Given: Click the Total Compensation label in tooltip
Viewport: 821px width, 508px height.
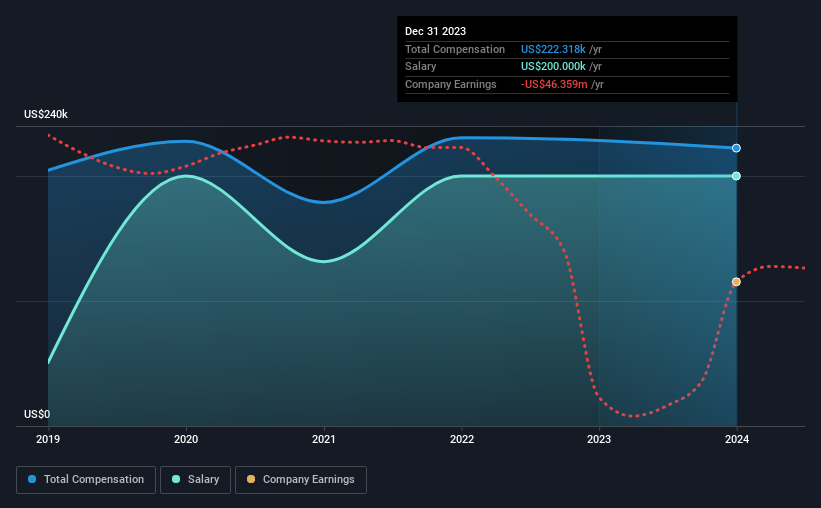Looking at the screenshot, I should click(454, 49).
